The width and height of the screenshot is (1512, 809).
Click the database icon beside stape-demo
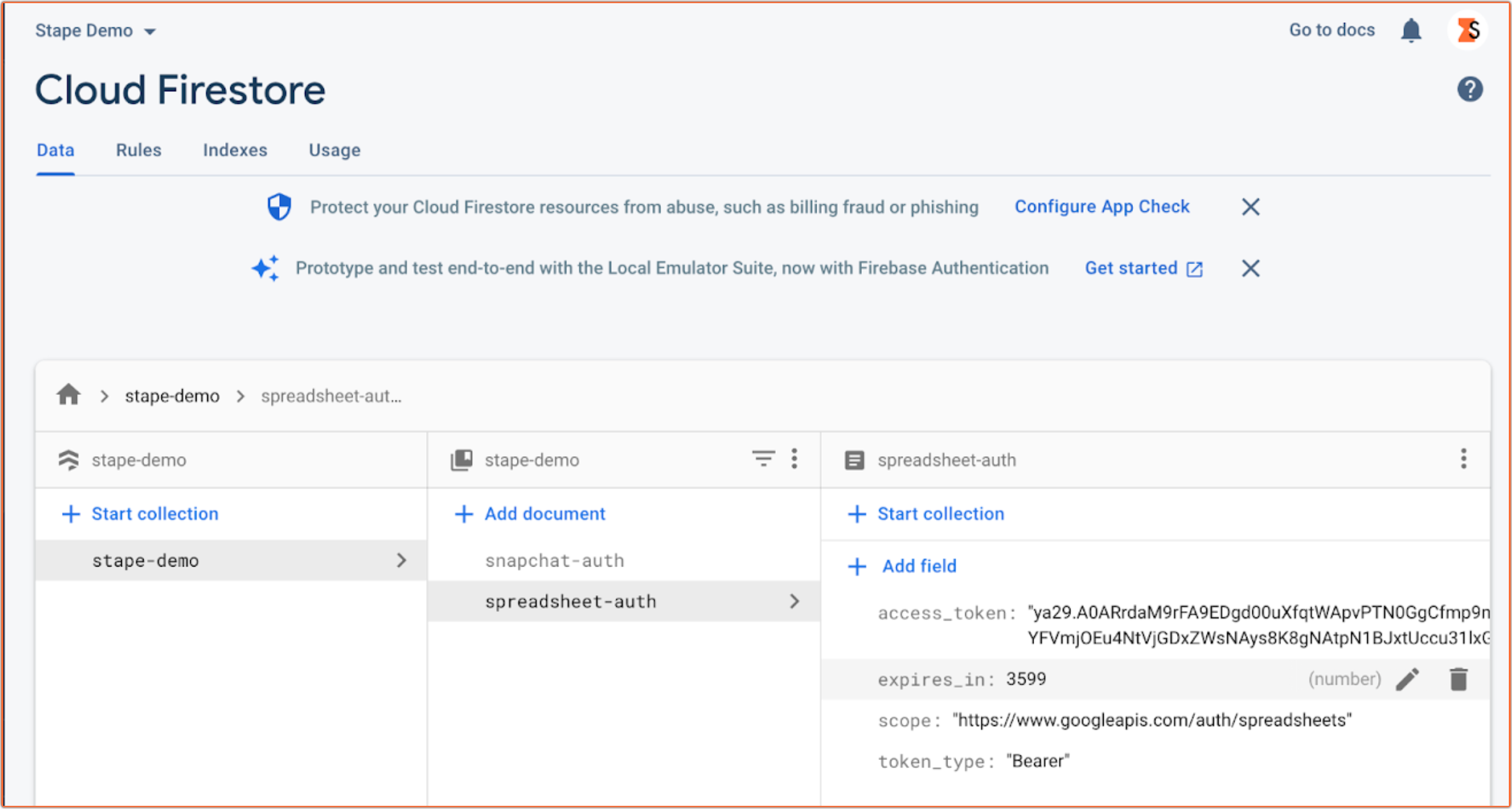(x=68, y=459)
